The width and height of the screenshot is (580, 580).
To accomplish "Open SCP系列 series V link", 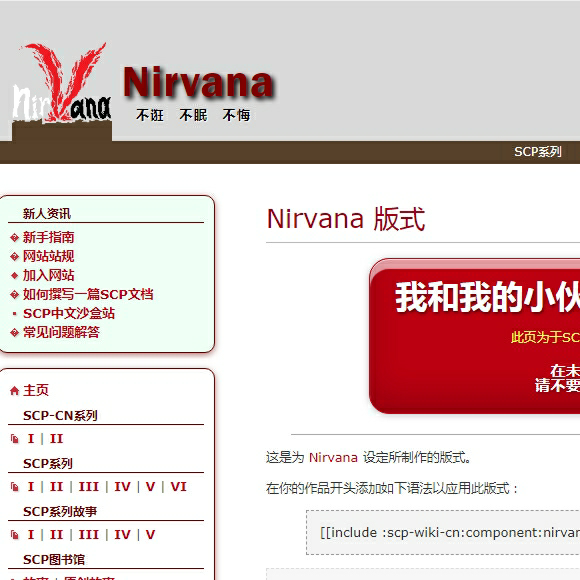I will point(150,487).
